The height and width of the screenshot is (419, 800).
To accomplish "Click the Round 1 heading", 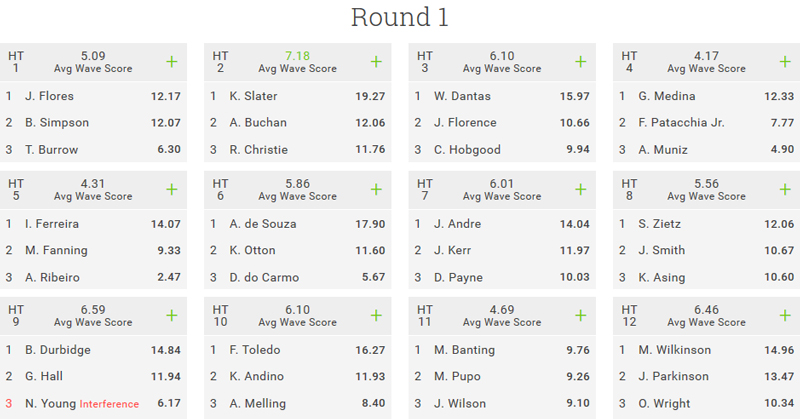I will coord(399,18).
